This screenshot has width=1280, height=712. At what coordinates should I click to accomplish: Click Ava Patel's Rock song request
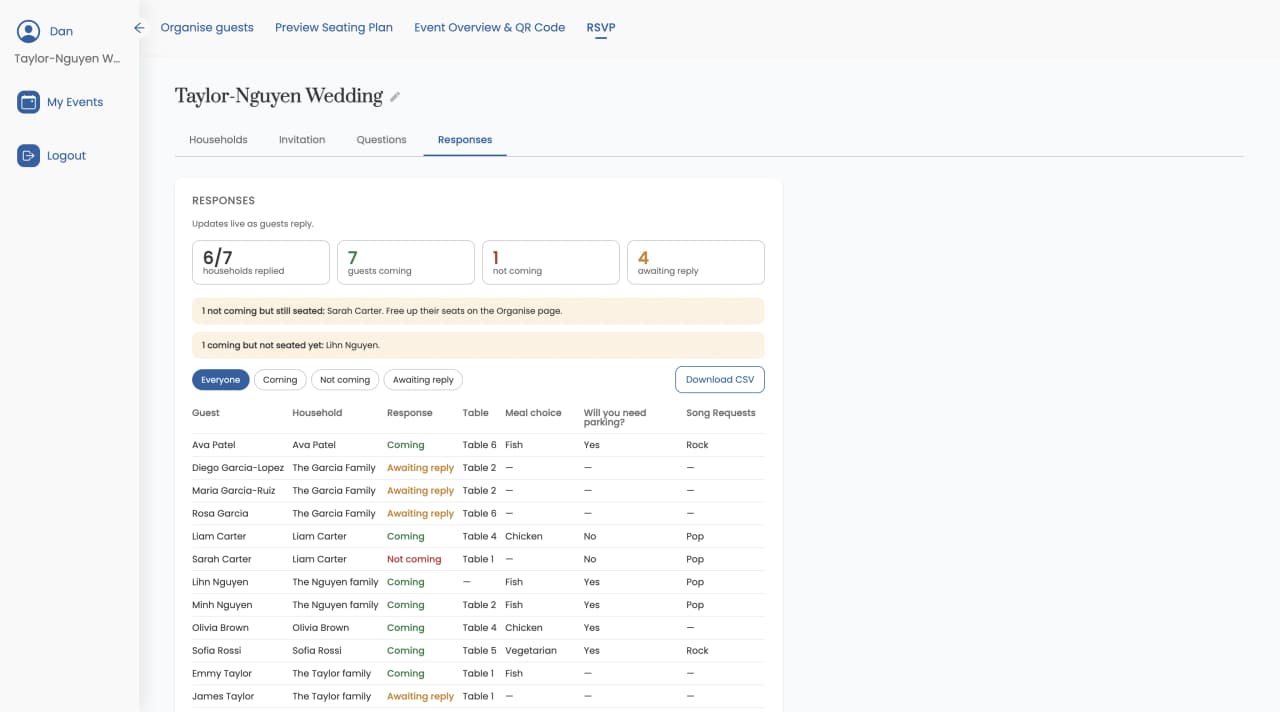tap(697, 445)
